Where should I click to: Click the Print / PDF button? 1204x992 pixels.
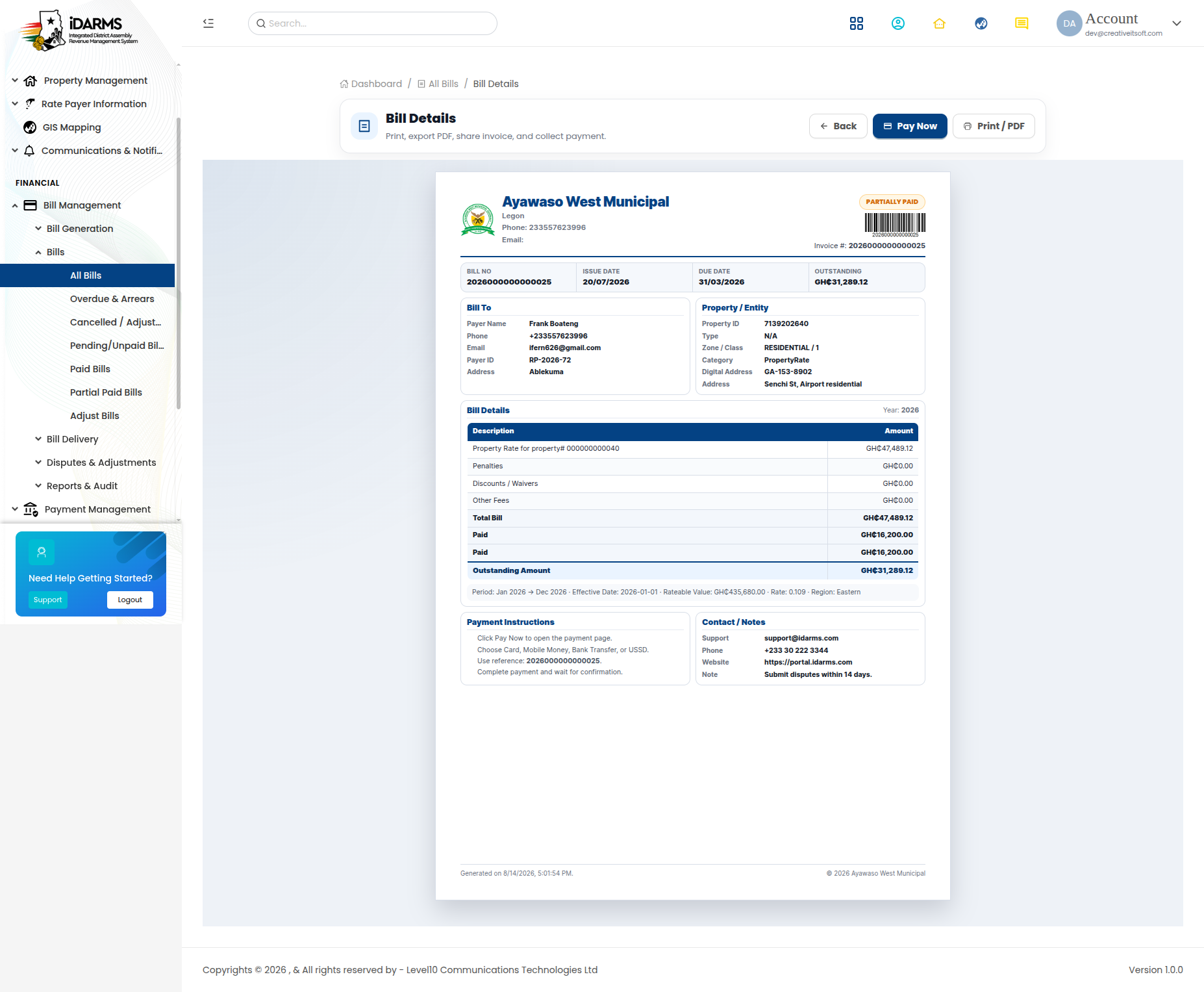[994, 126]
